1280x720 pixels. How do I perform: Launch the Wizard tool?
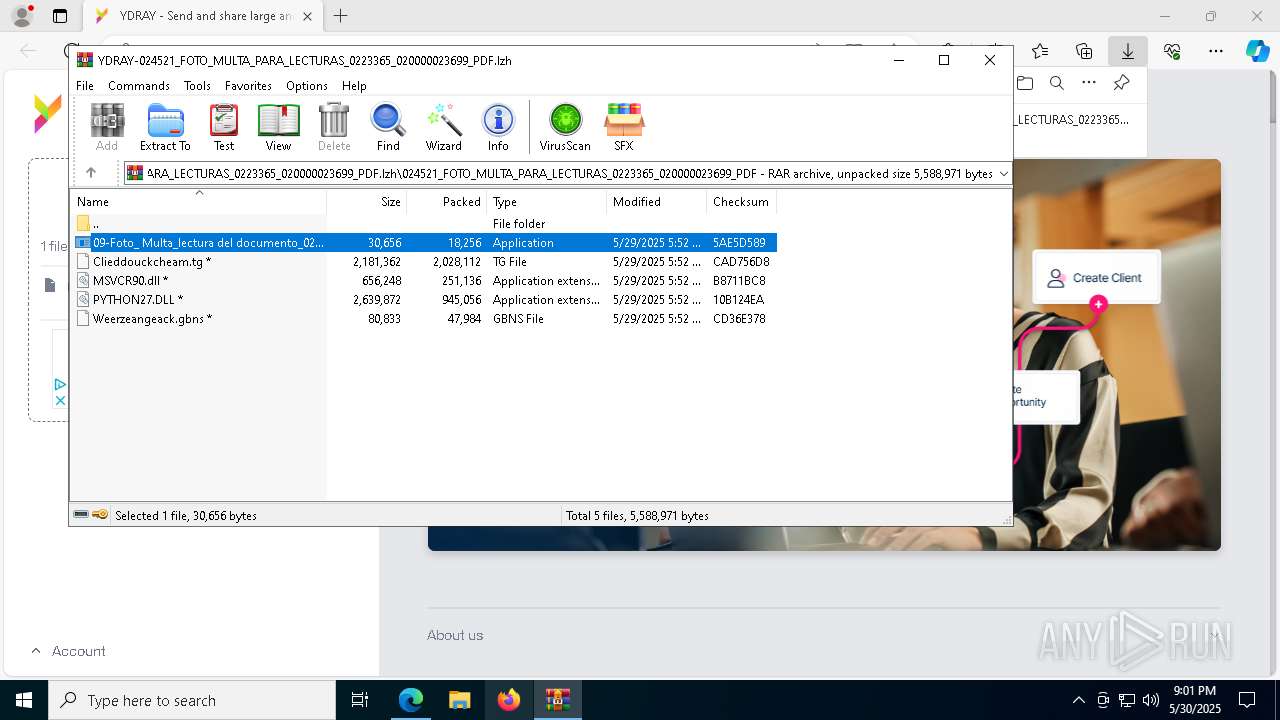tap(443, 127)
